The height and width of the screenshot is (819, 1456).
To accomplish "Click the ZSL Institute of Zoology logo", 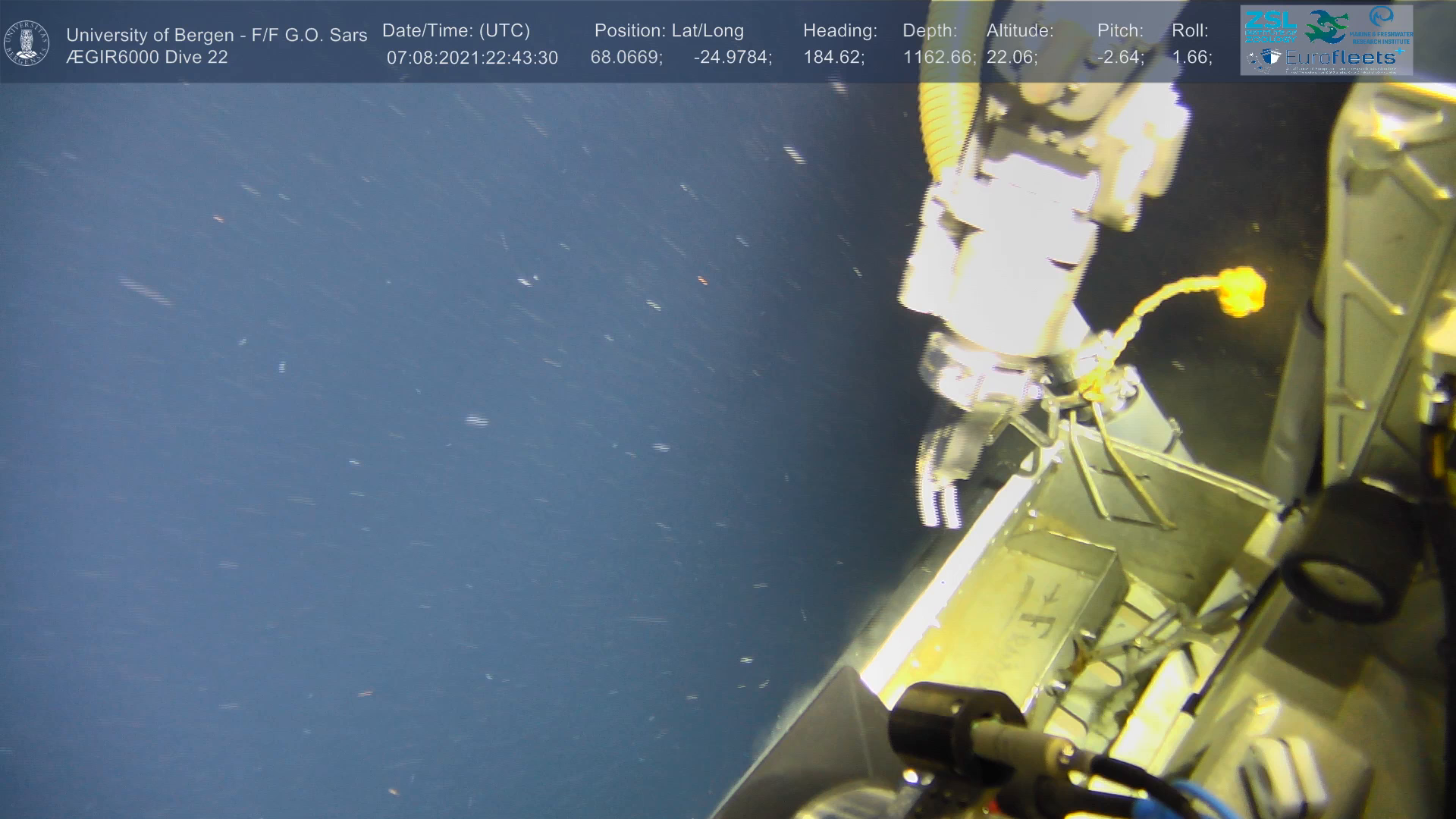I will point(1269,26).
